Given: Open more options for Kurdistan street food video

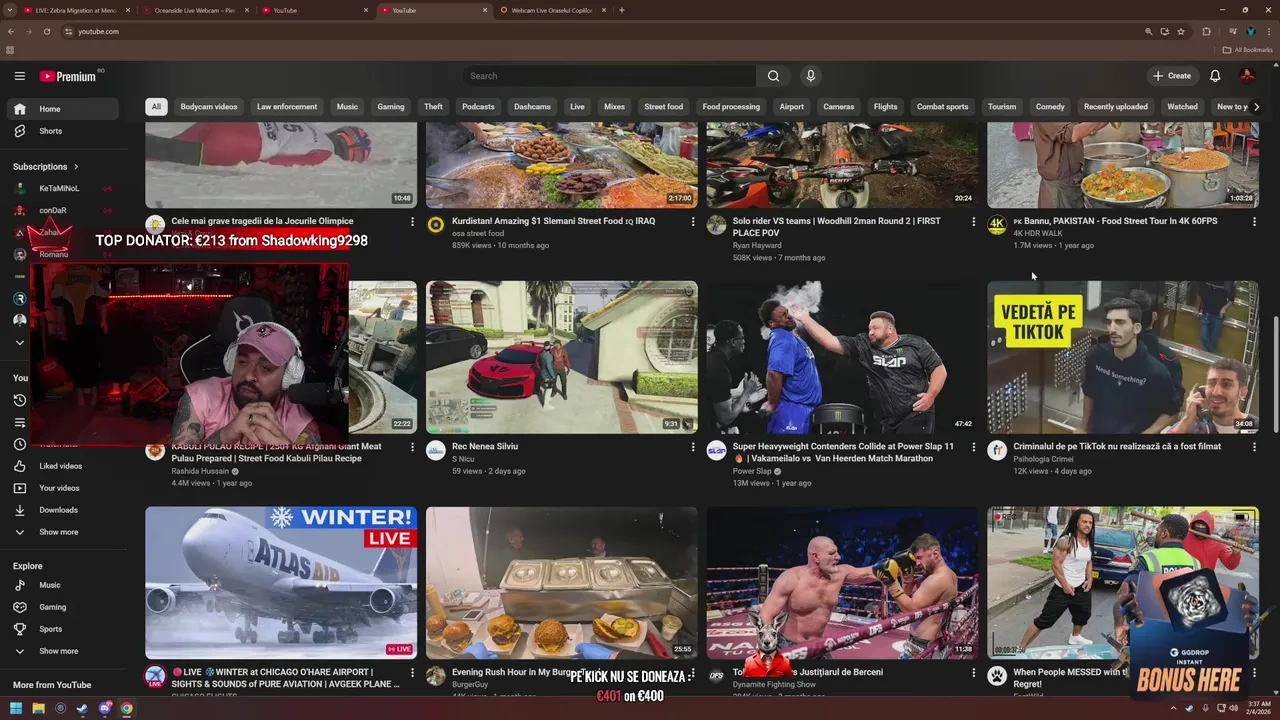Looking at the screenshot, I should point(693,222).
